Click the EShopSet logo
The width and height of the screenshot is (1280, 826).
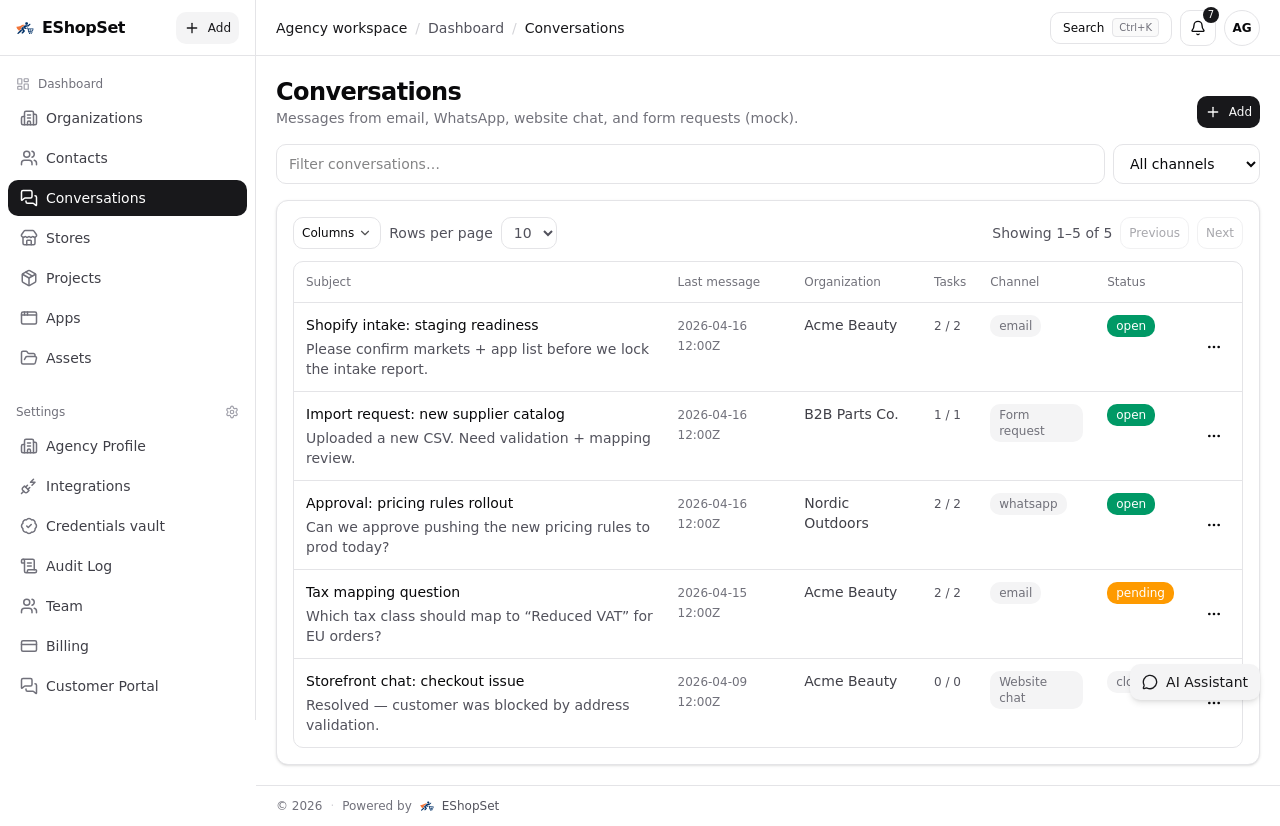[x=70, y=27]
